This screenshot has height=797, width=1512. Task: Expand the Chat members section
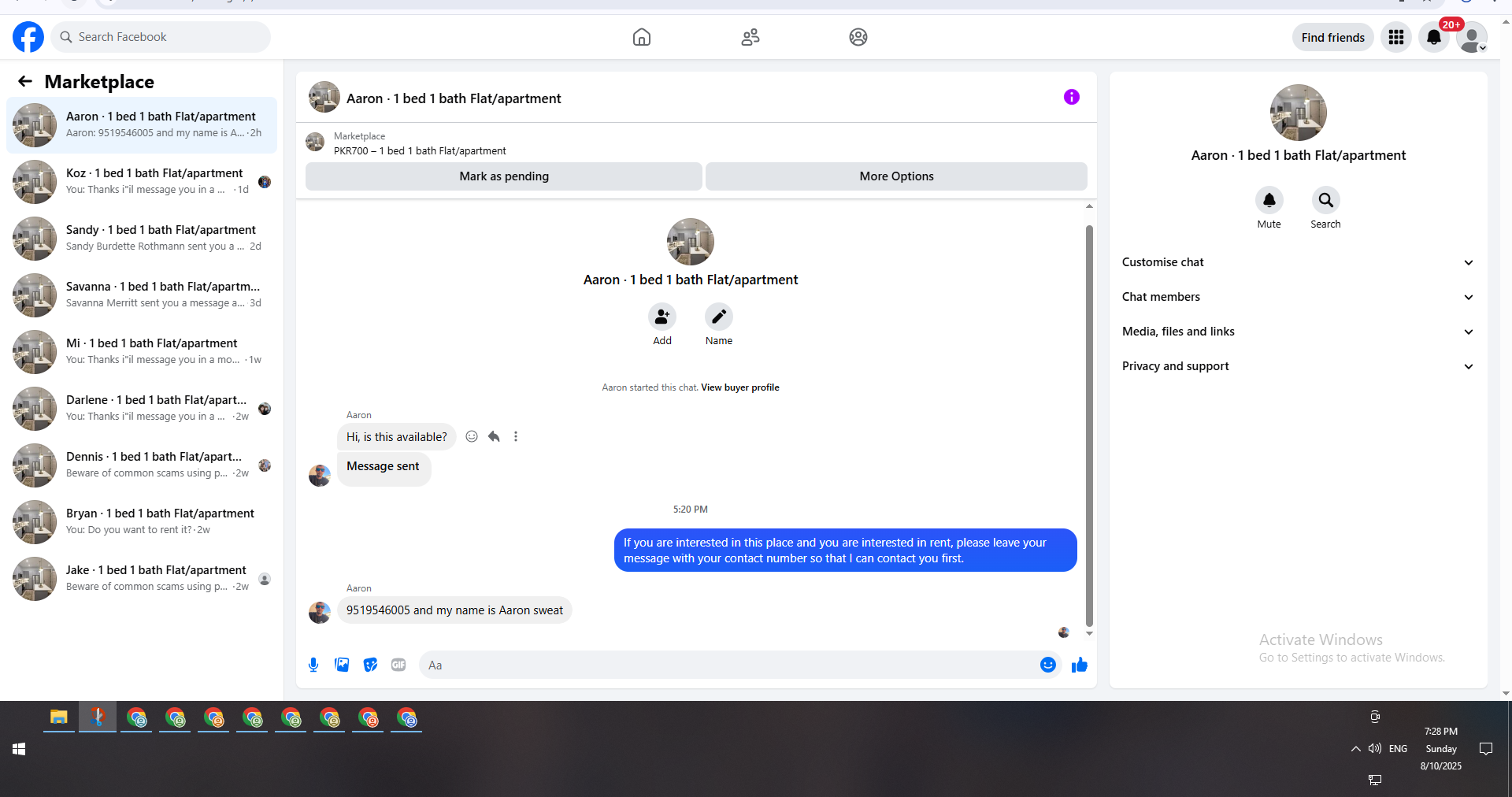tap(1298, 297)
